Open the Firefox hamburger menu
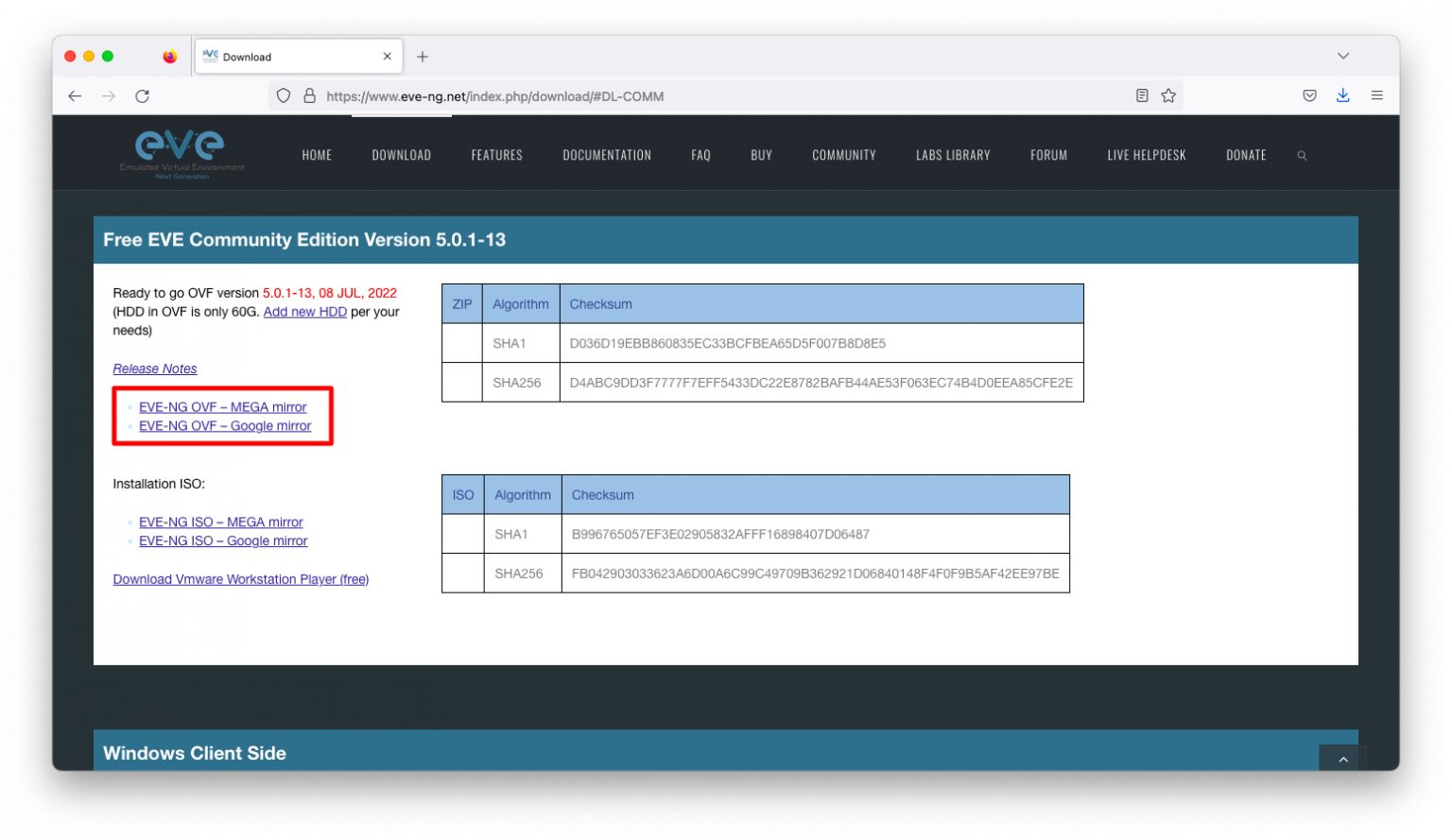The height and width of the screenshot is (840, 1452). point(1376,95)
